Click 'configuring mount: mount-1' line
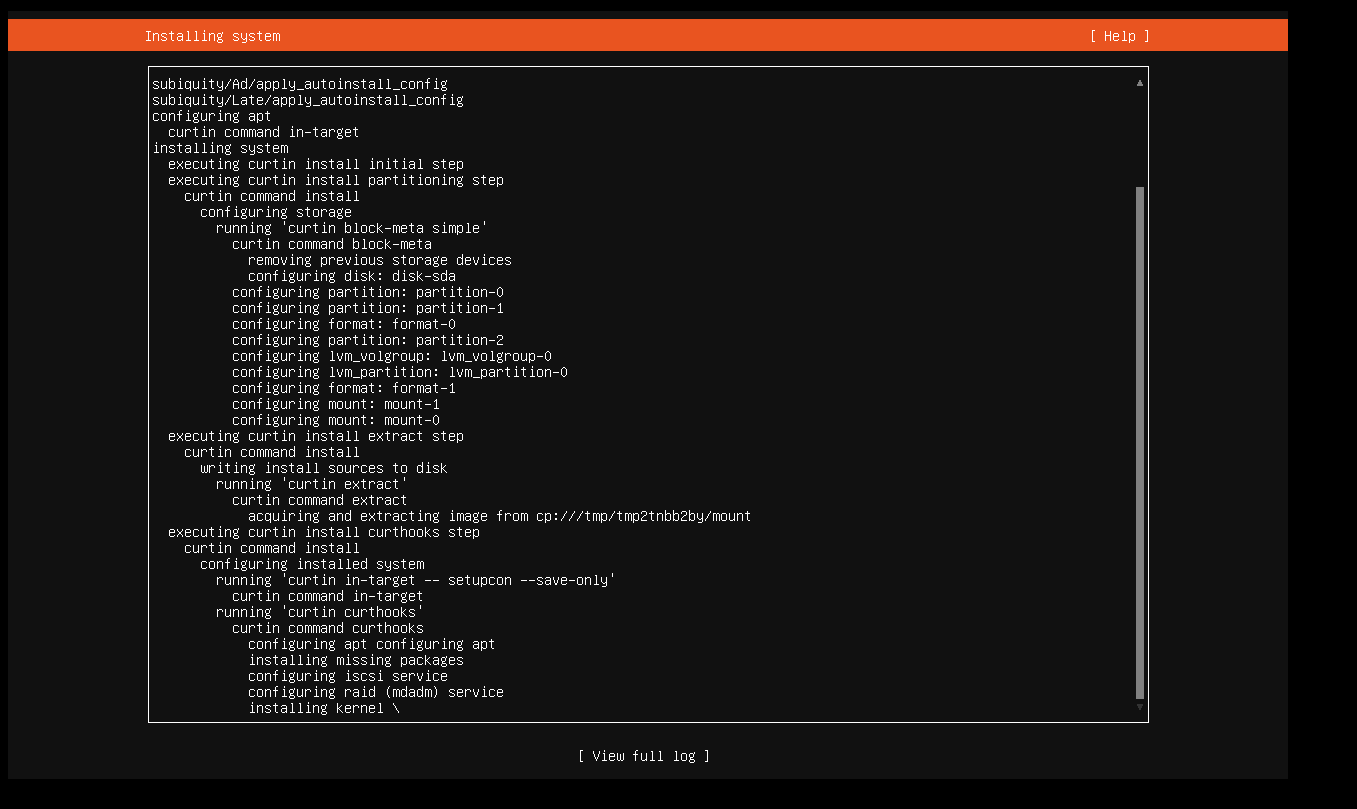Screen dimensions: 1357x809 tap(336, 404)
